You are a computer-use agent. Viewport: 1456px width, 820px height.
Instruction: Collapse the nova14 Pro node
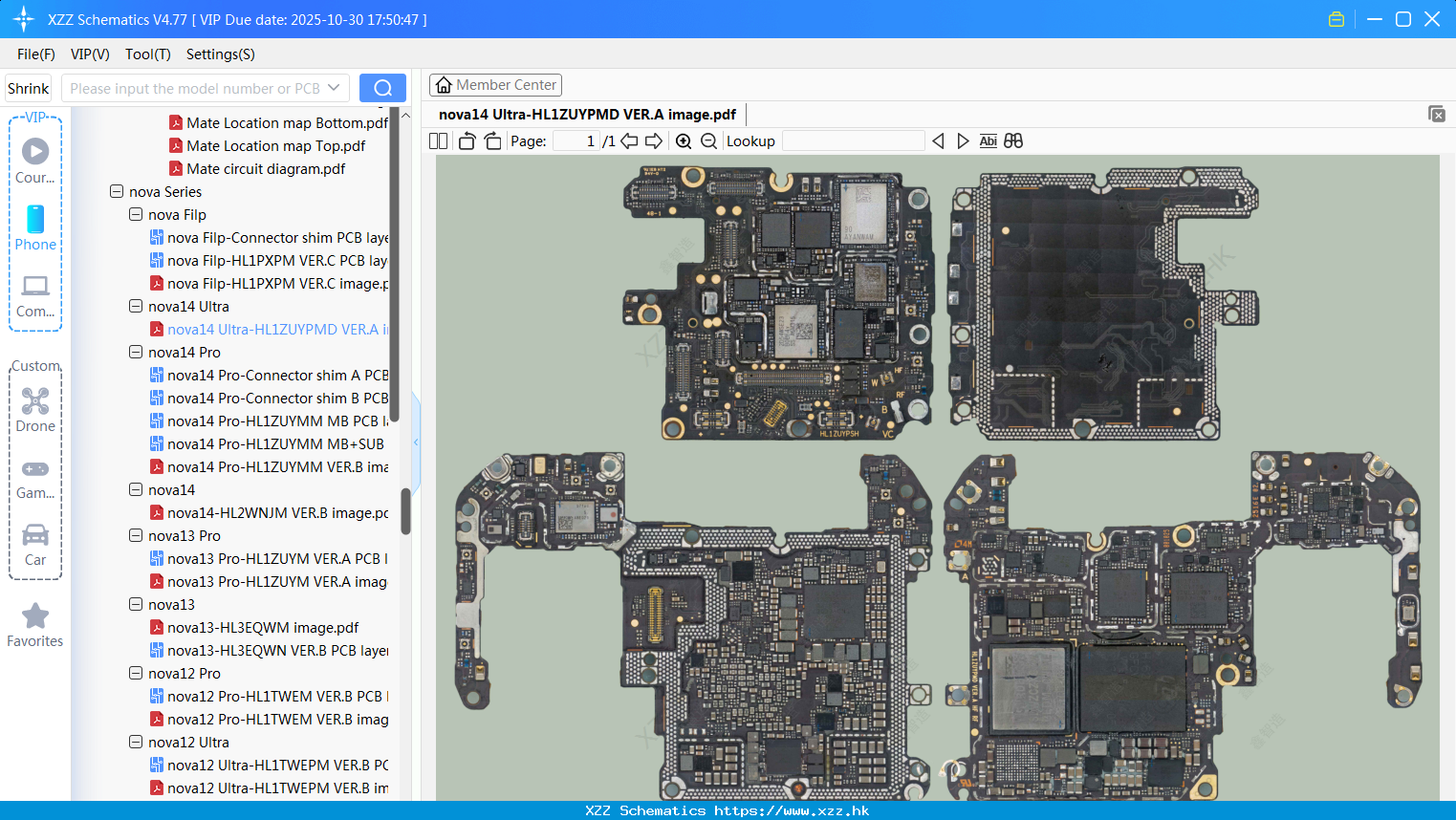(136, 352)
